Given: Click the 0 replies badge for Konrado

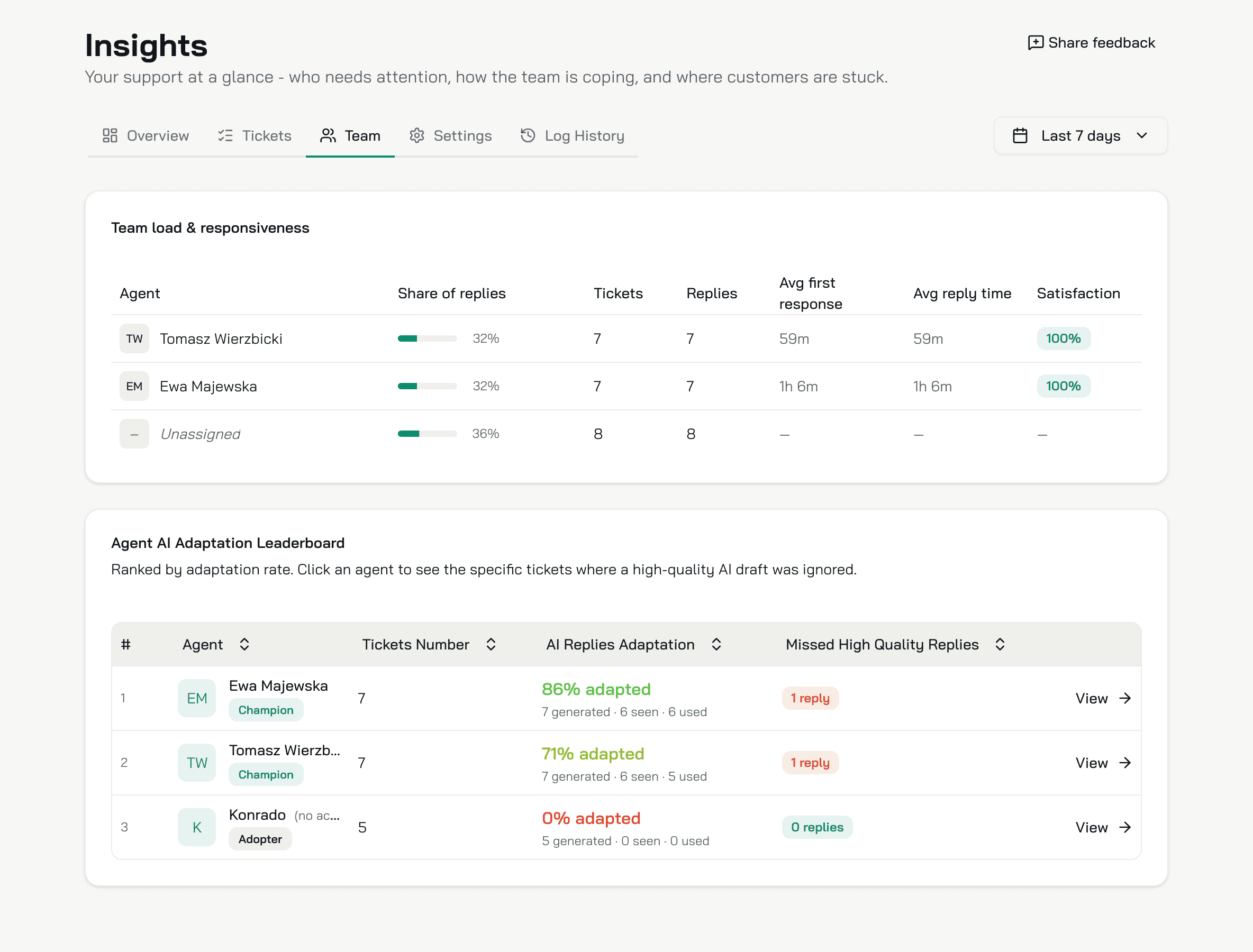Looking at the screenshot, I should (817, 827).
